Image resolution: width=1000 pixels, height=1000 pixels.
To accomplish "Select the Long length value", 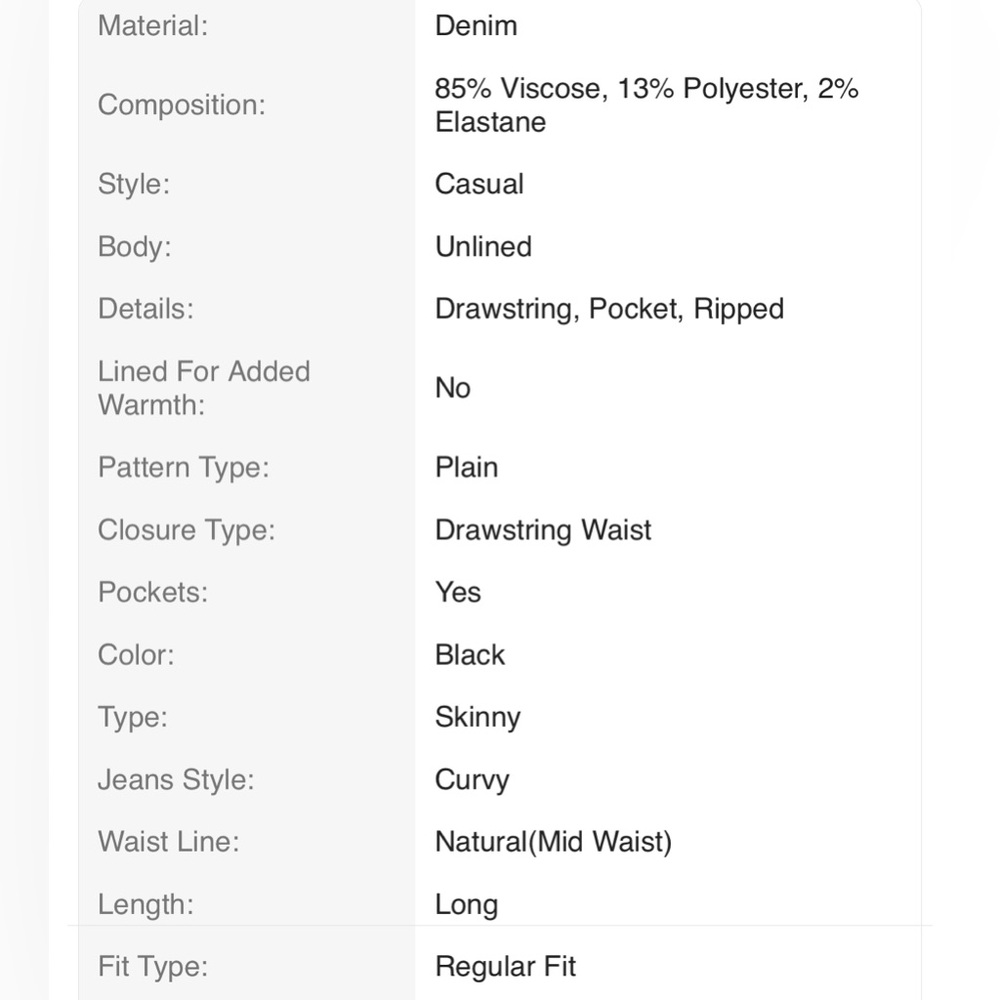I will [466, 905].
